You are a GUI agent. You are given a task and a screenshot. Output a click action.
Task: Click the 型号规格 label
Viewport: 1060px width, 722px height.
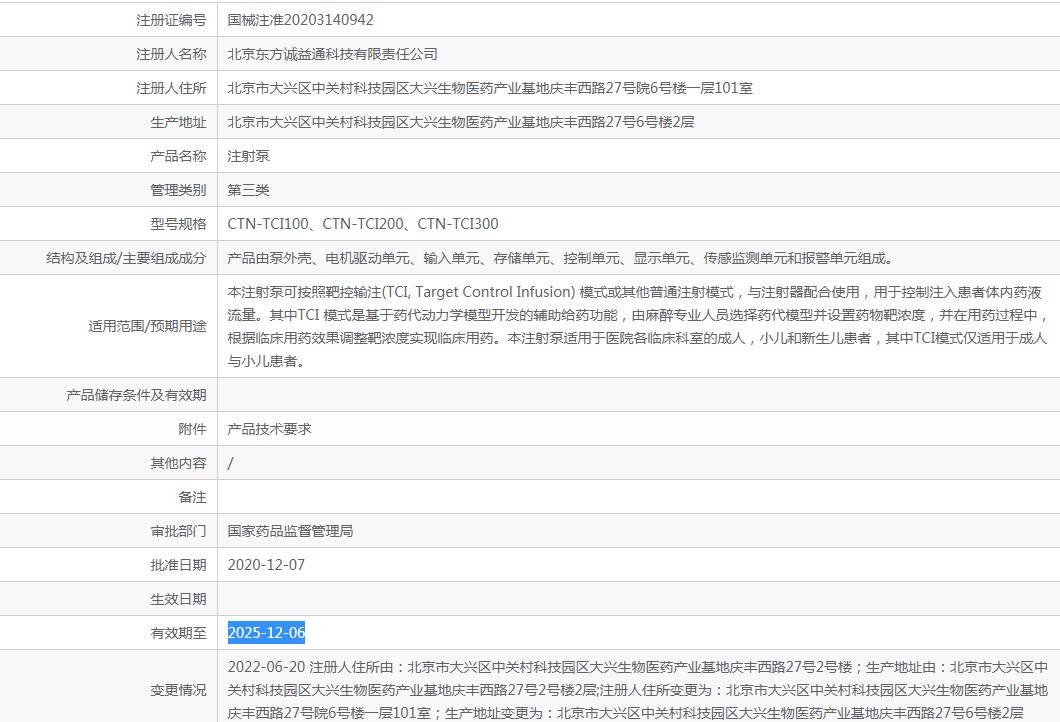coord(178,224)
